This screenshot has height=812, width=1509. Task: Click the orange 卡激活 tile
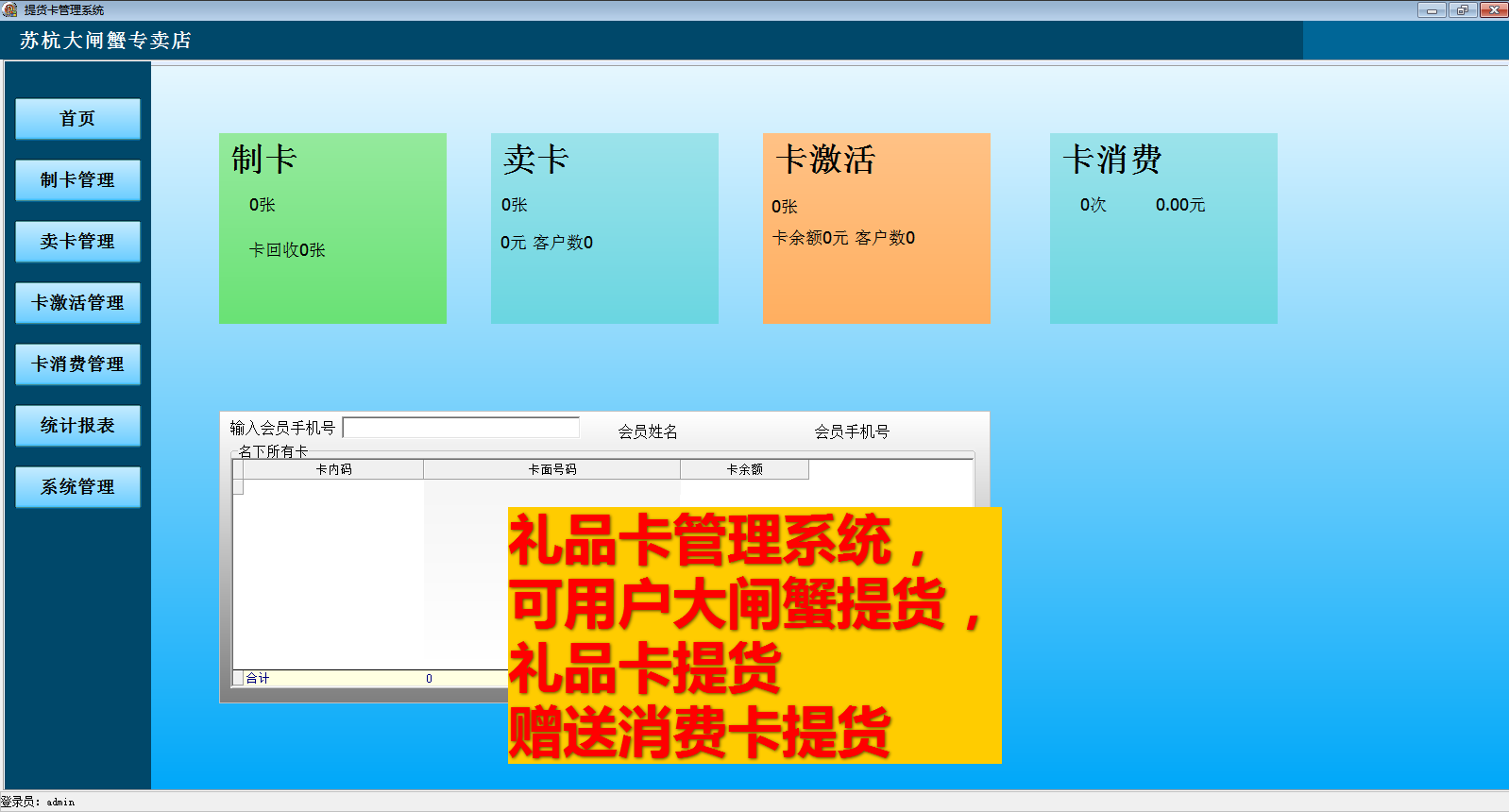point(876,228)
